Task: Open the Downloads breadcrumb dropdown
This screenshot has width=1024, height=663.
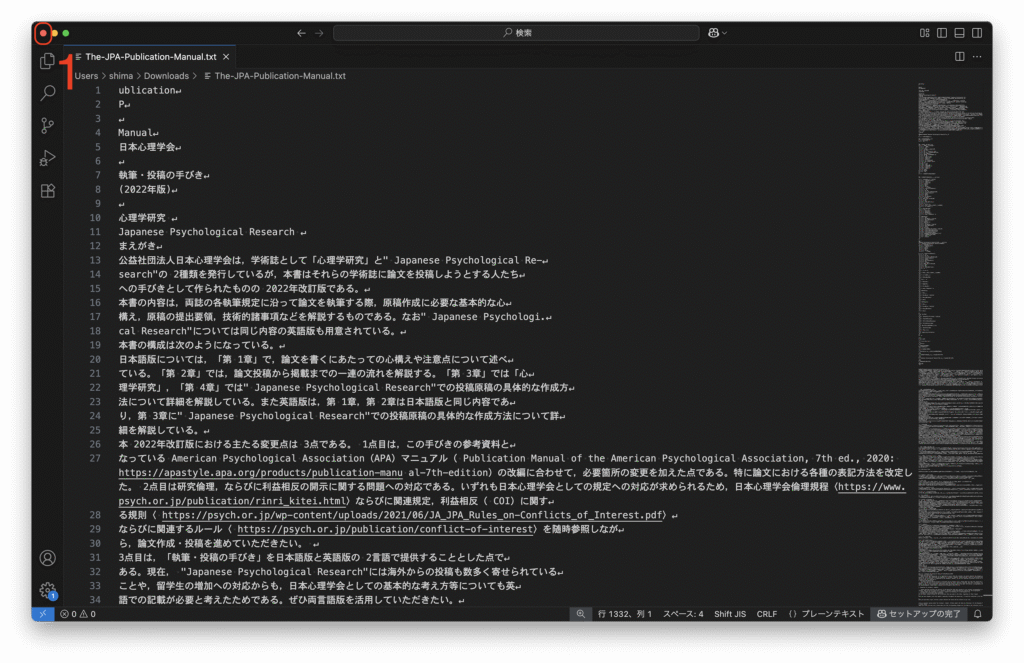Action: (166, 76)
